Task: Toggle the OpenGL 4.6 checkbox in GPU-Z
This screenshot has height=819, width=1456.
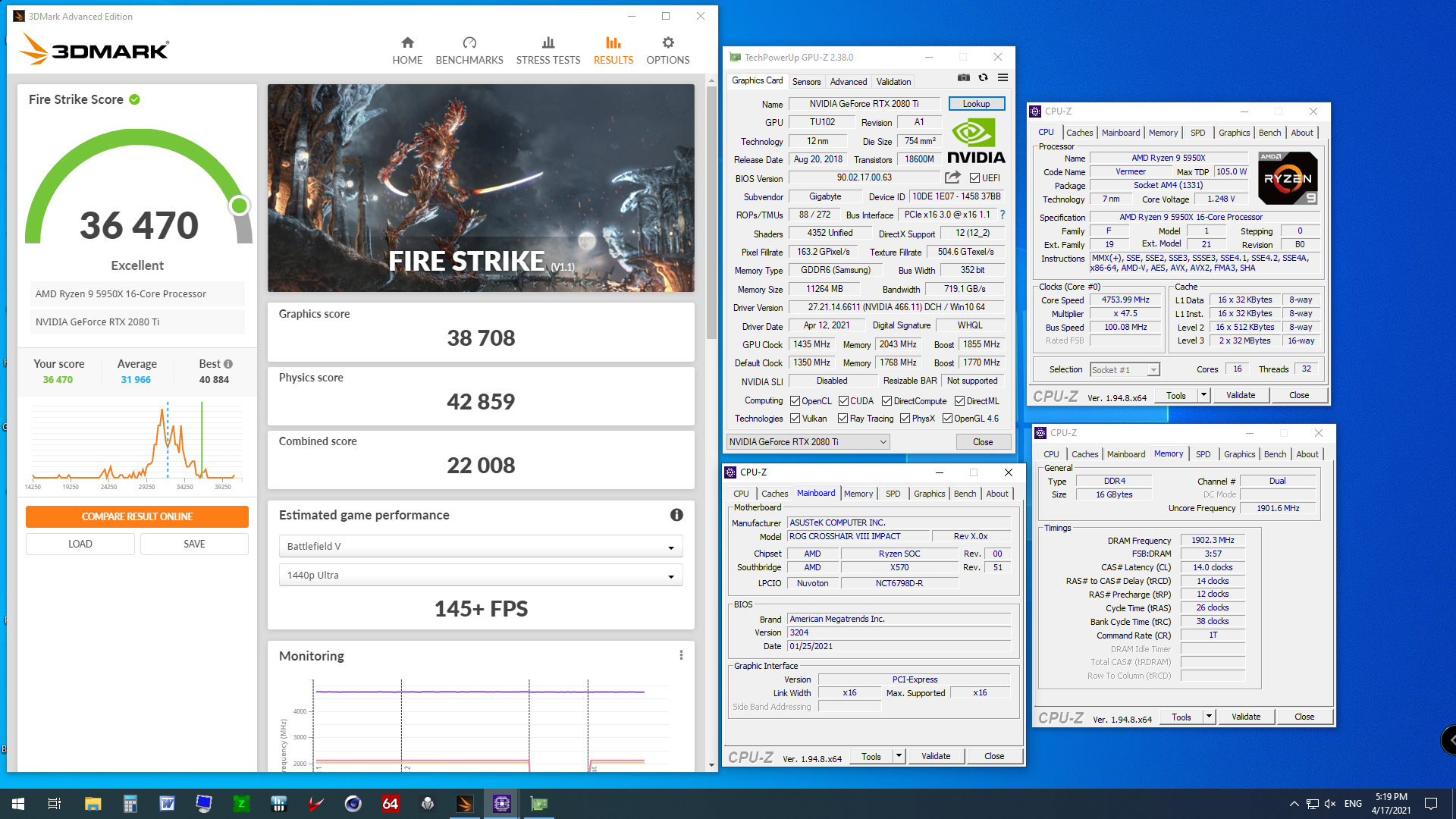Action: [x=947, y=419]
